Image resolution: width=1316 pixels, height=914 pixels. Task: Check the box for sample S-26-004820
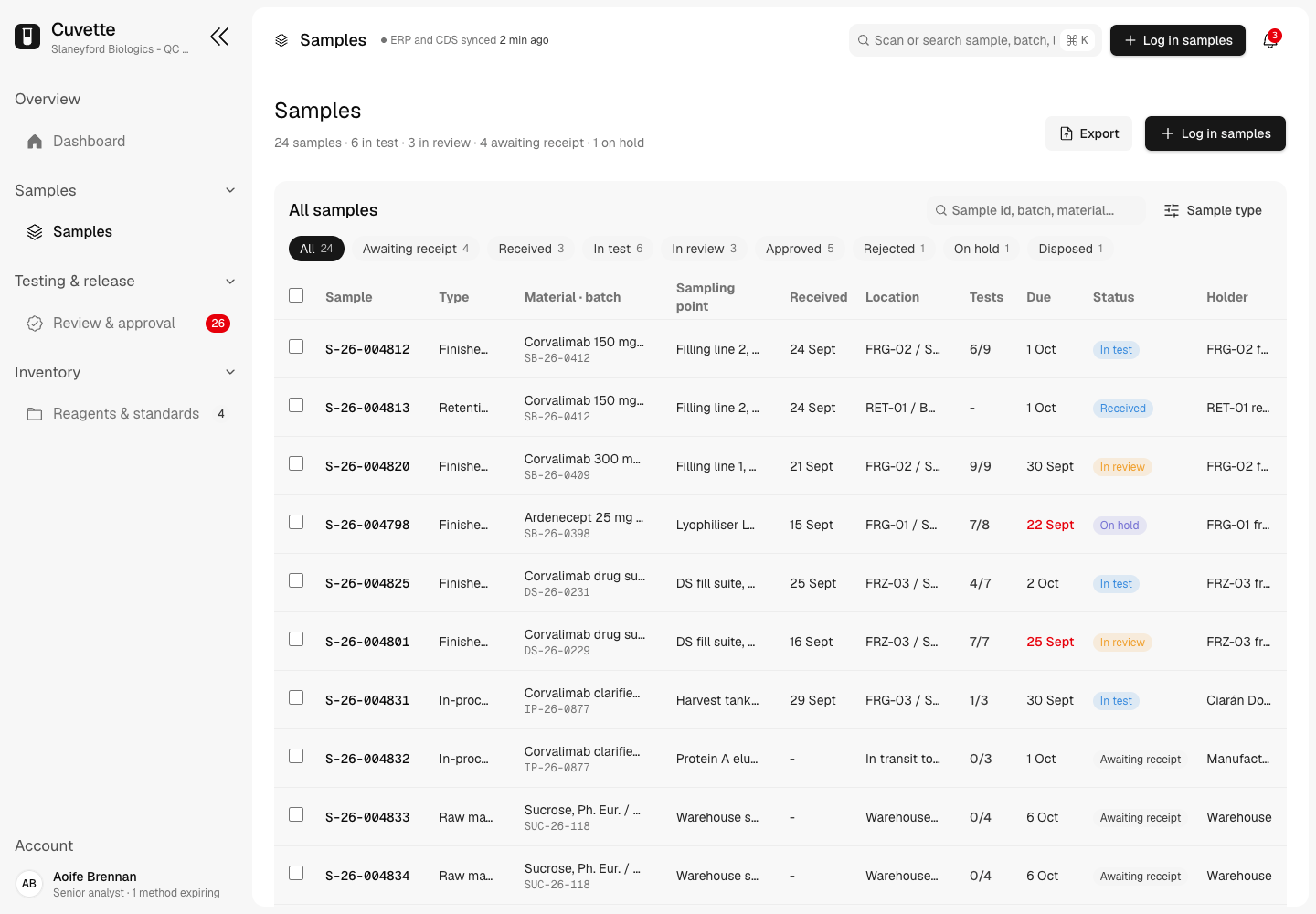(x=296, y=463)
